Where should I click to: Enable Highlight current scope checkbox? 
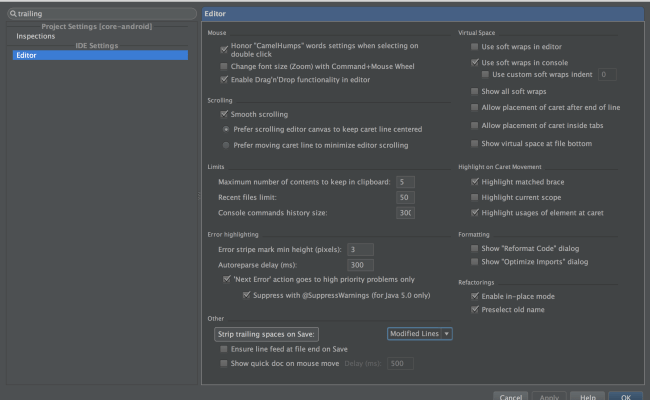coord(474,197)
